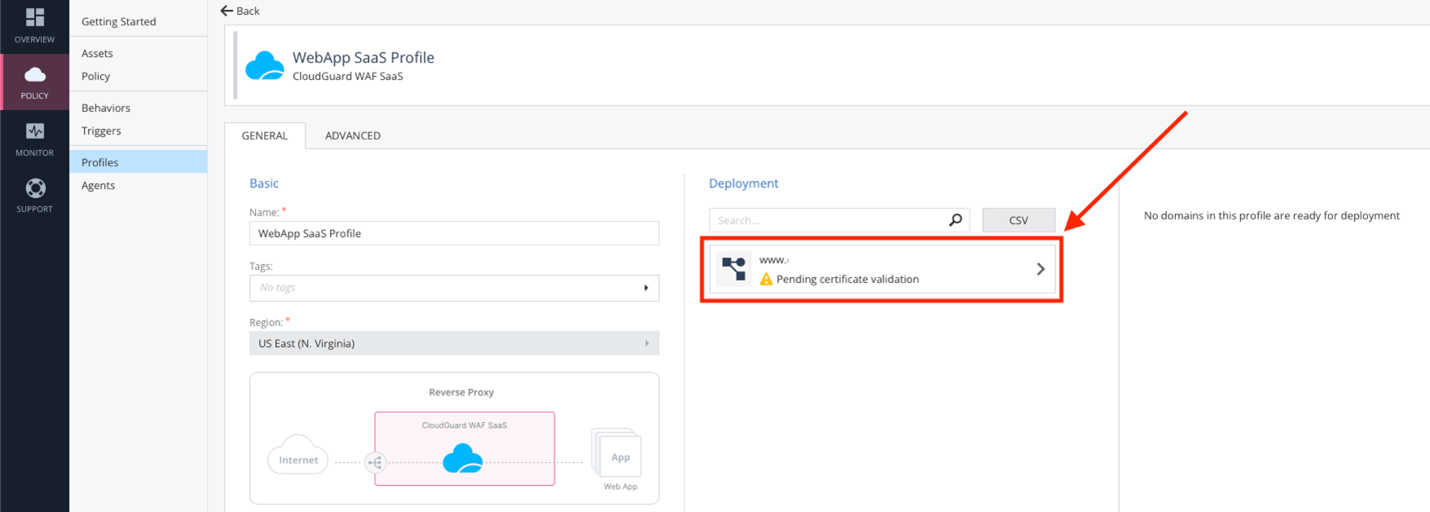Click the pending validation warning icon
This screenshot has width=1430, height=512.
tap(766, 279)
